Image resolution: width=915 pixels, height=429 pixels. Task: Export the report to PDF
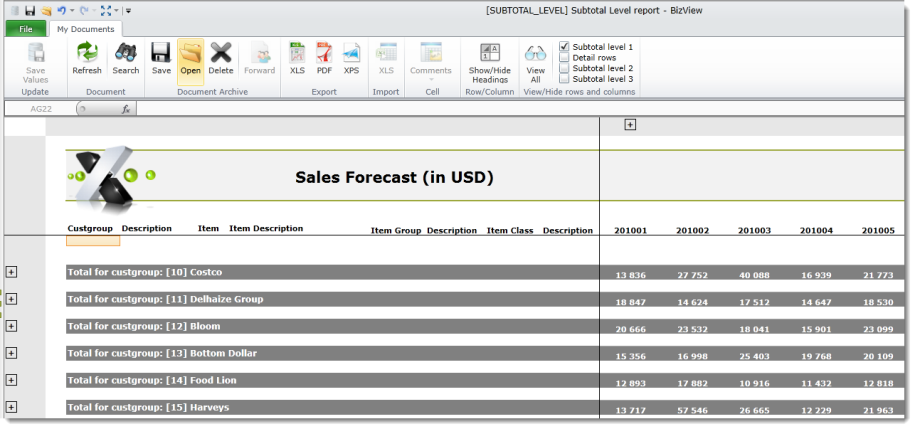pos(324,53)
